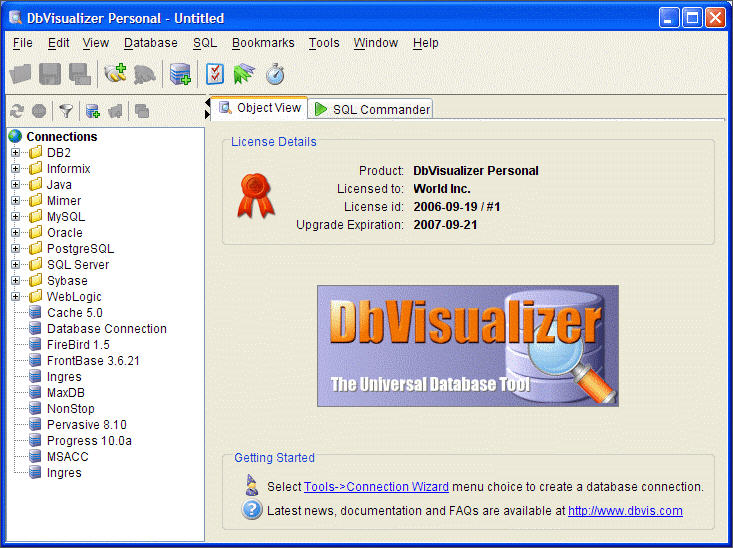Viewport: 733px width, 548px height.
Task: Click the grayed folder icon above tree
Action: coord(115,111)
